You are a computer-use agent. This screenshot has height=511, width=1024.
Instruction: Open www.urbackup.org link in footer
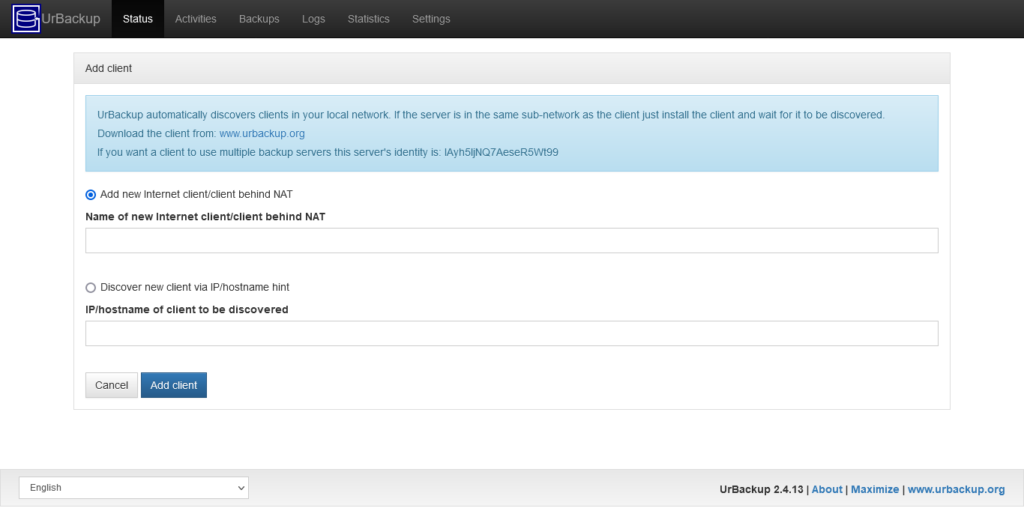click(956, 489)
